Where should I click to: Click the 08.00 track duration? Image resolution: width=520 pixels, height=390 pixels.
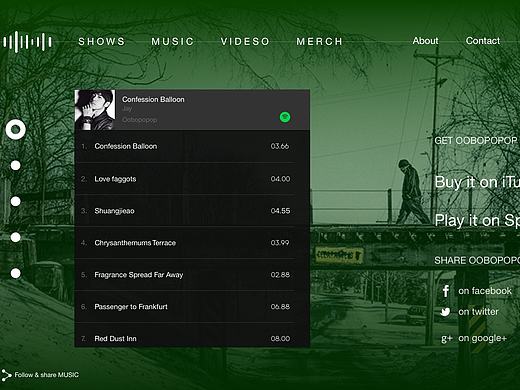click(x=280, y=339)
